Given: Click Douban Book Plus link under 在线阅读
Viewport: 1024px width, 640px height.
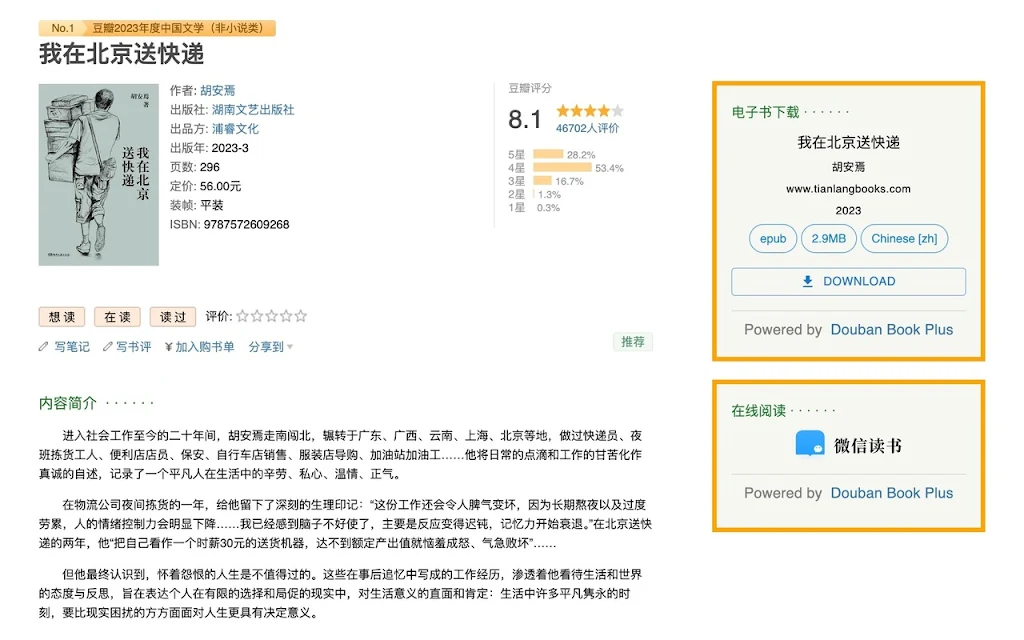Looking at the screenshot, I should [891, 493].
